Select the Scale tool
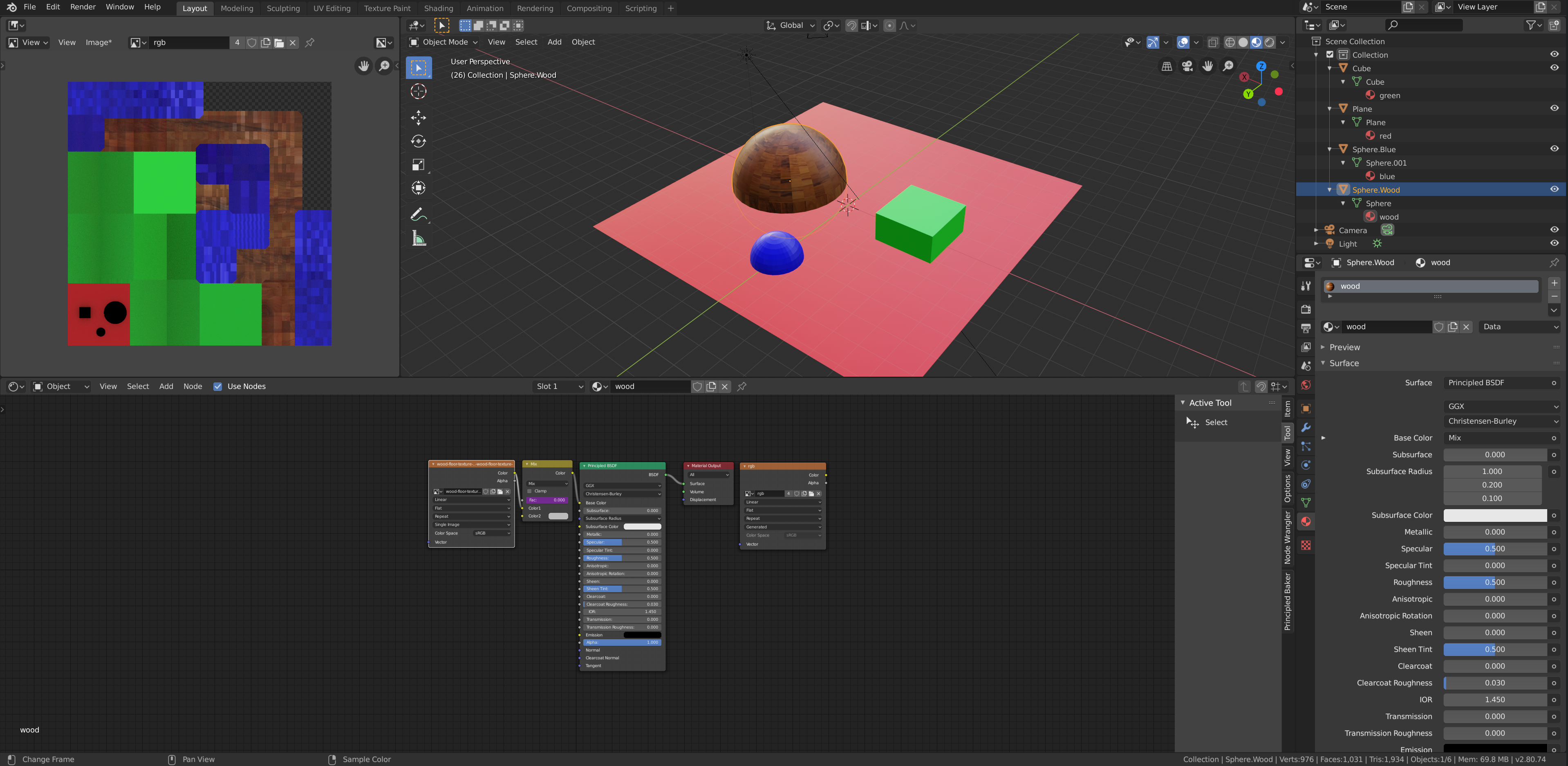Viewport: 1568px width, 766px height. [x=418, y=165]
